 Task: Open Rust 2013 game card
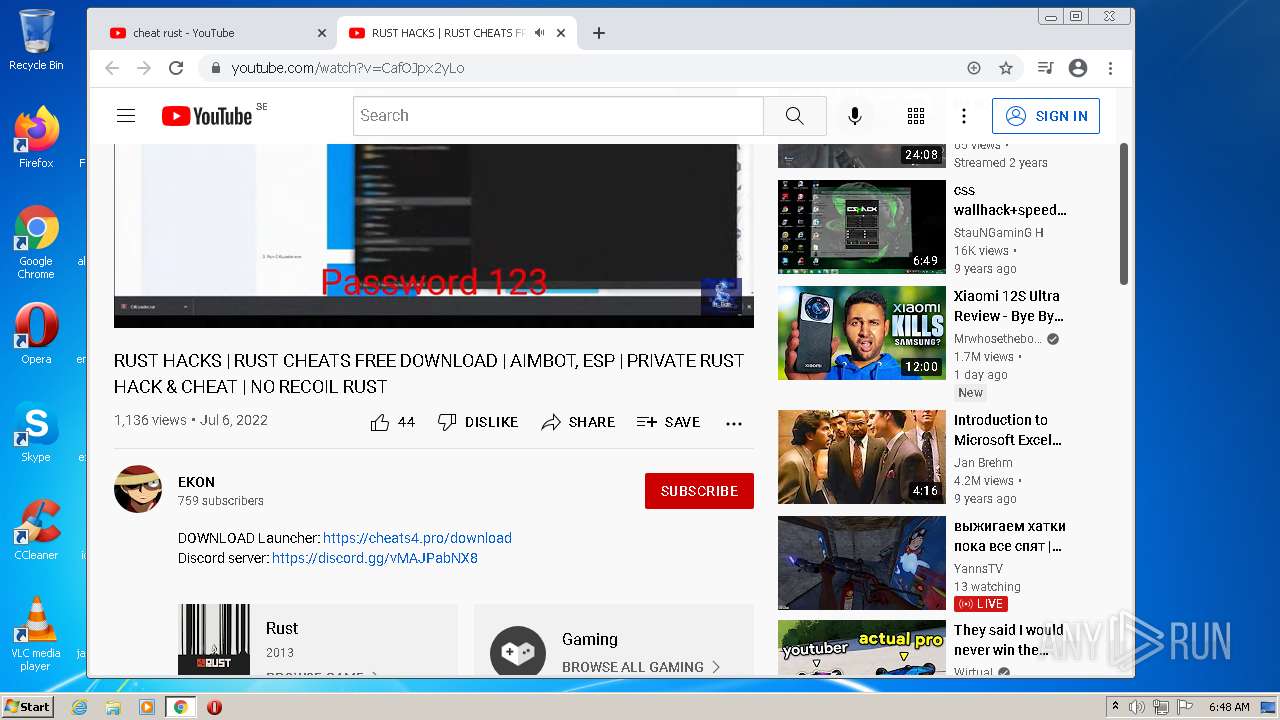[318, 640]
